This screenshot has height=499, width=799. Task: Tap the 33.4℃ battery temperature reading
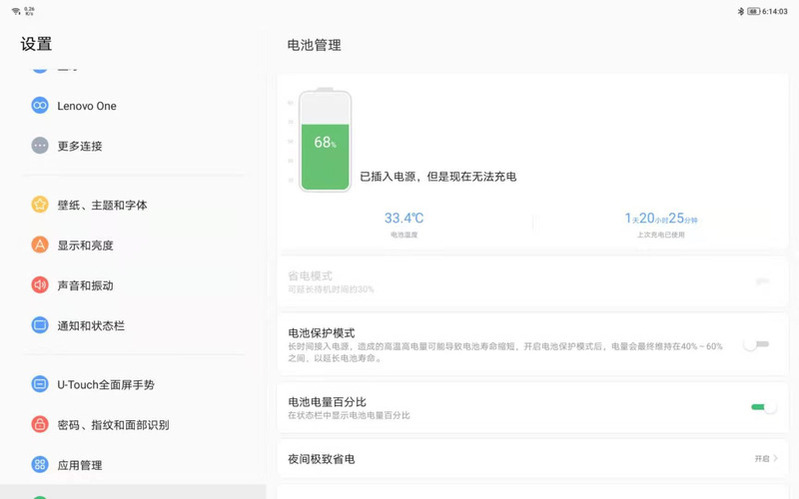[404, 218]
